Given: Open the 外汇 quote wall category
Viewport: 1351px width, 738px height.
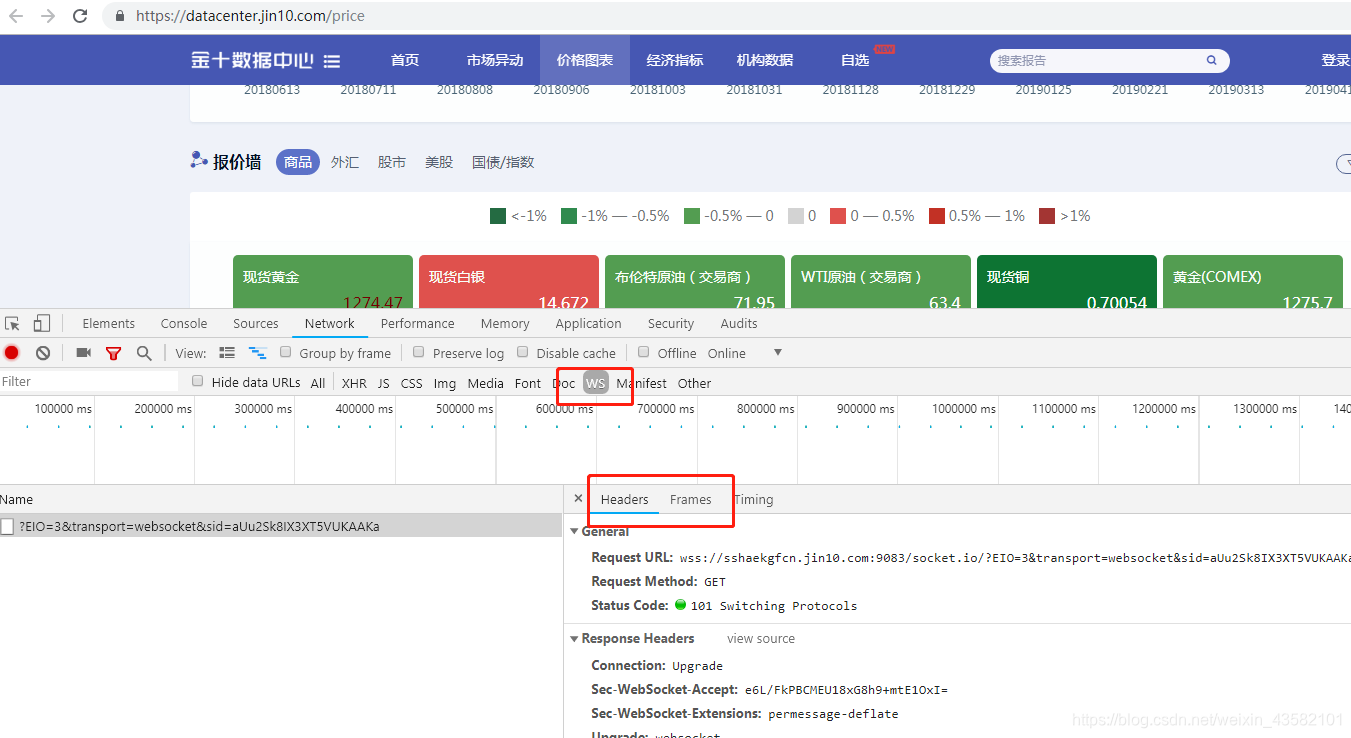Looking at the screenshot, I should (345, 162).
